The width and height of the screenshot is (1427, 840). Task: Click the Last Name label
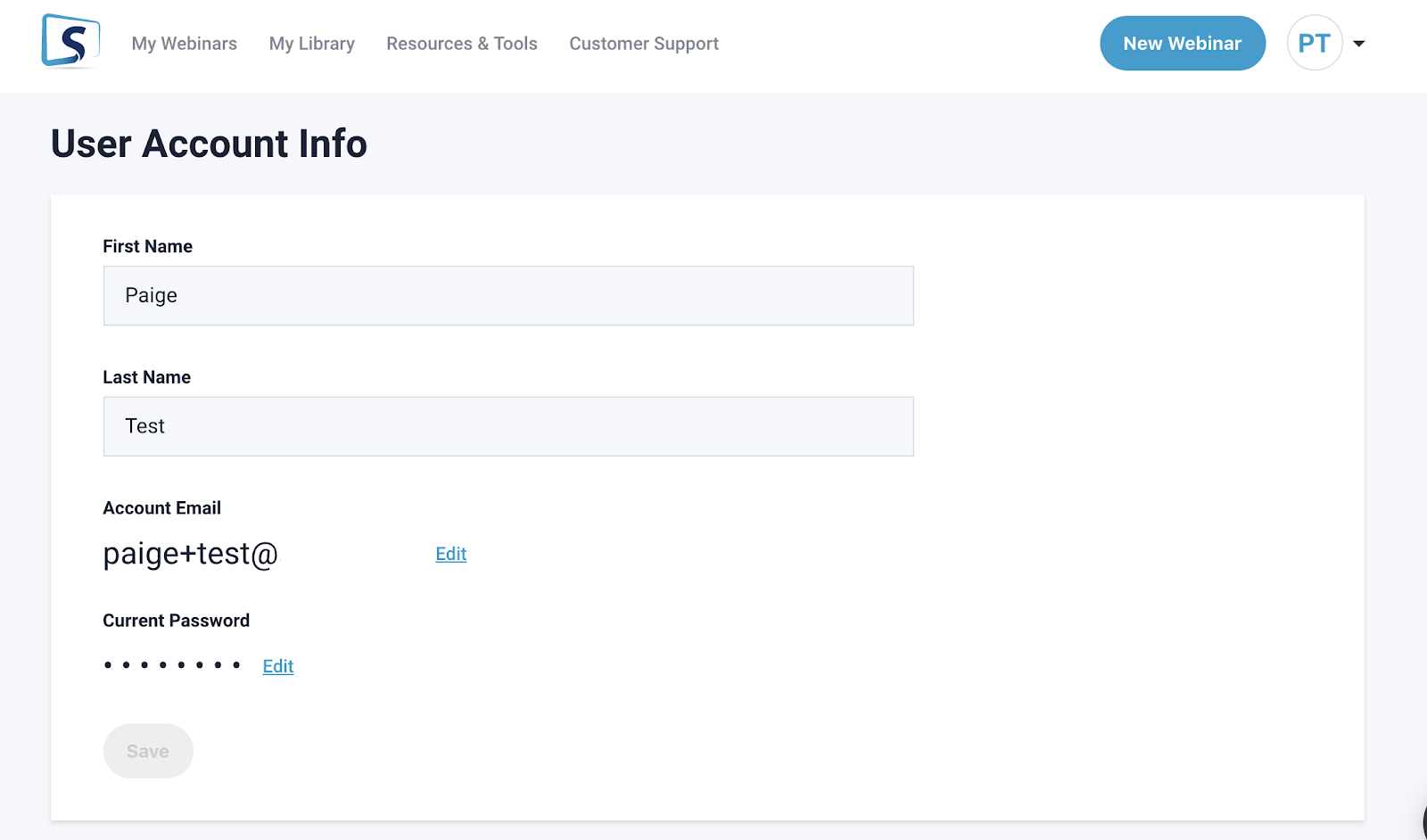tap(147, 377)
